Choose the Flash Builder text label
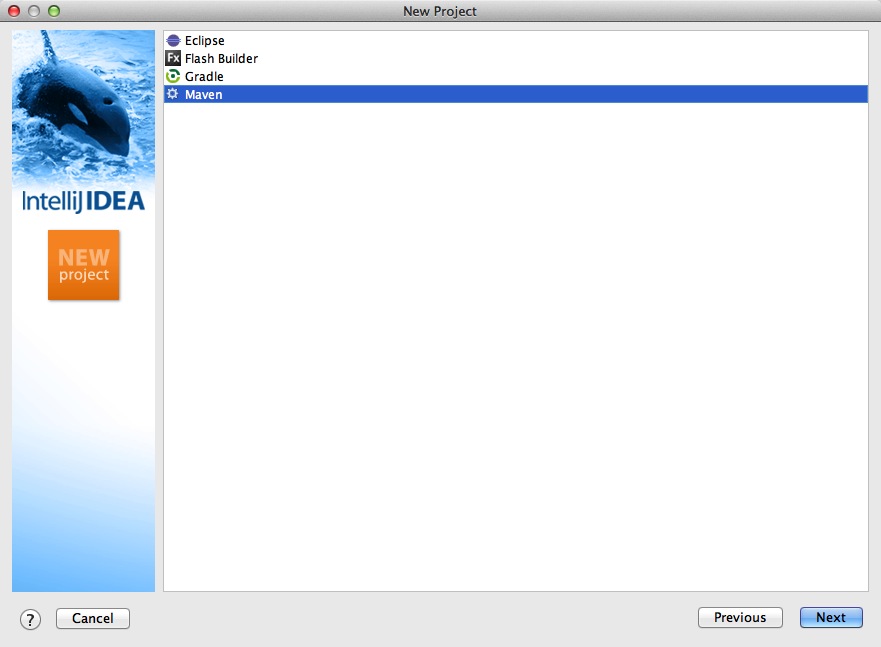The image size is (881, 647). click(x=221, y=59)
